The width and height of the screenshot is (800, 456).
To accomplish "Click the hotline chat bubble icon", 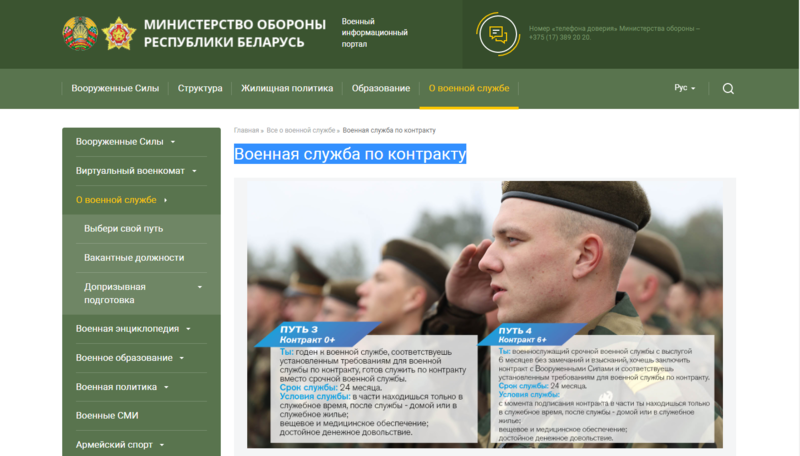I will coord(497,34).
